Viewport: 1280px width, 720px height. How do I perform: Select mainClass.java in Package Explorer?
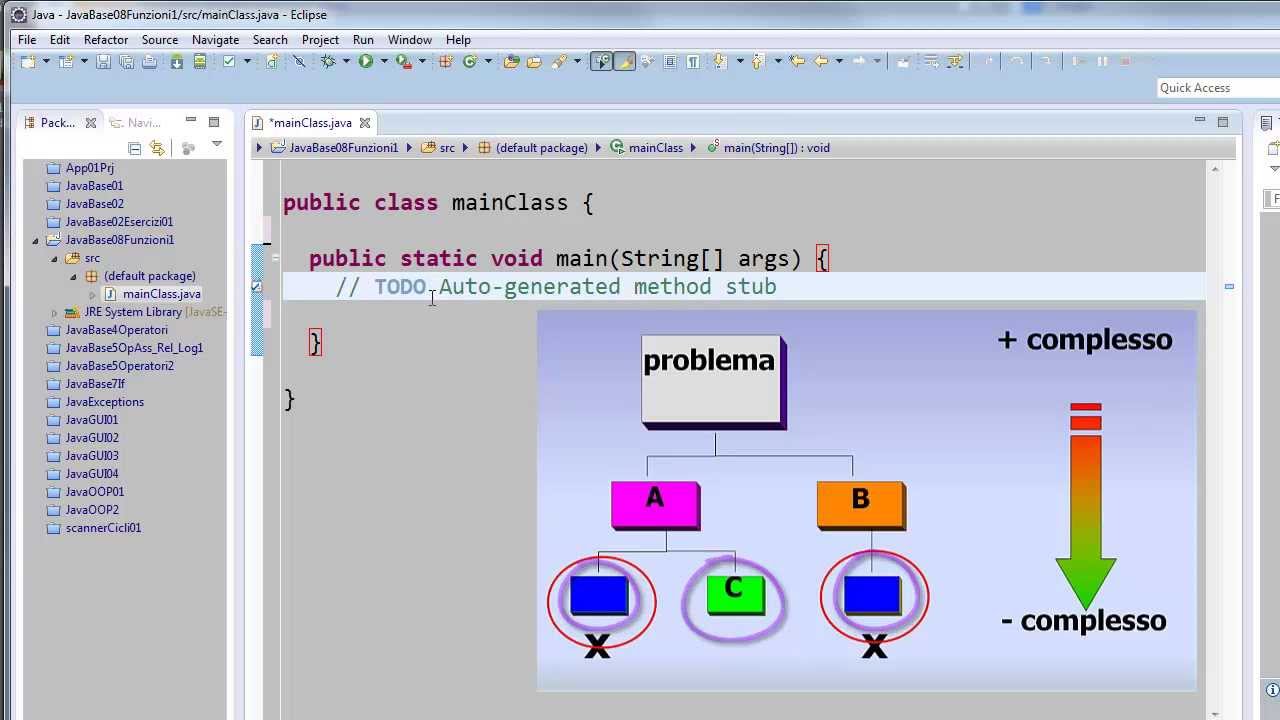coord(161,294)
